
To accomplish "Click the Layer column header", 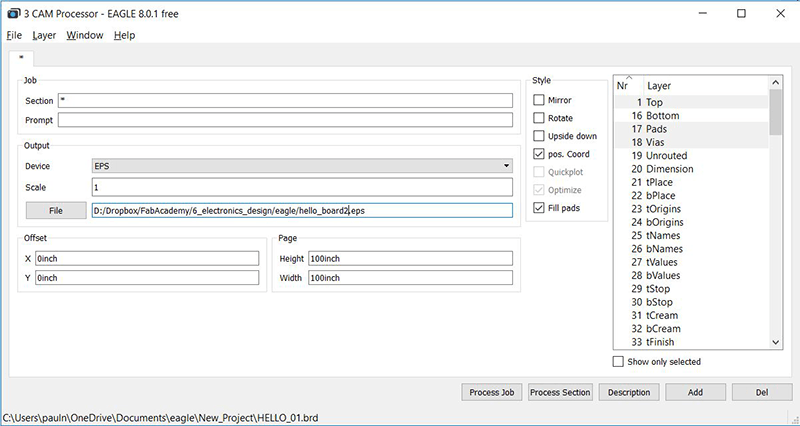I will (706, 86).
